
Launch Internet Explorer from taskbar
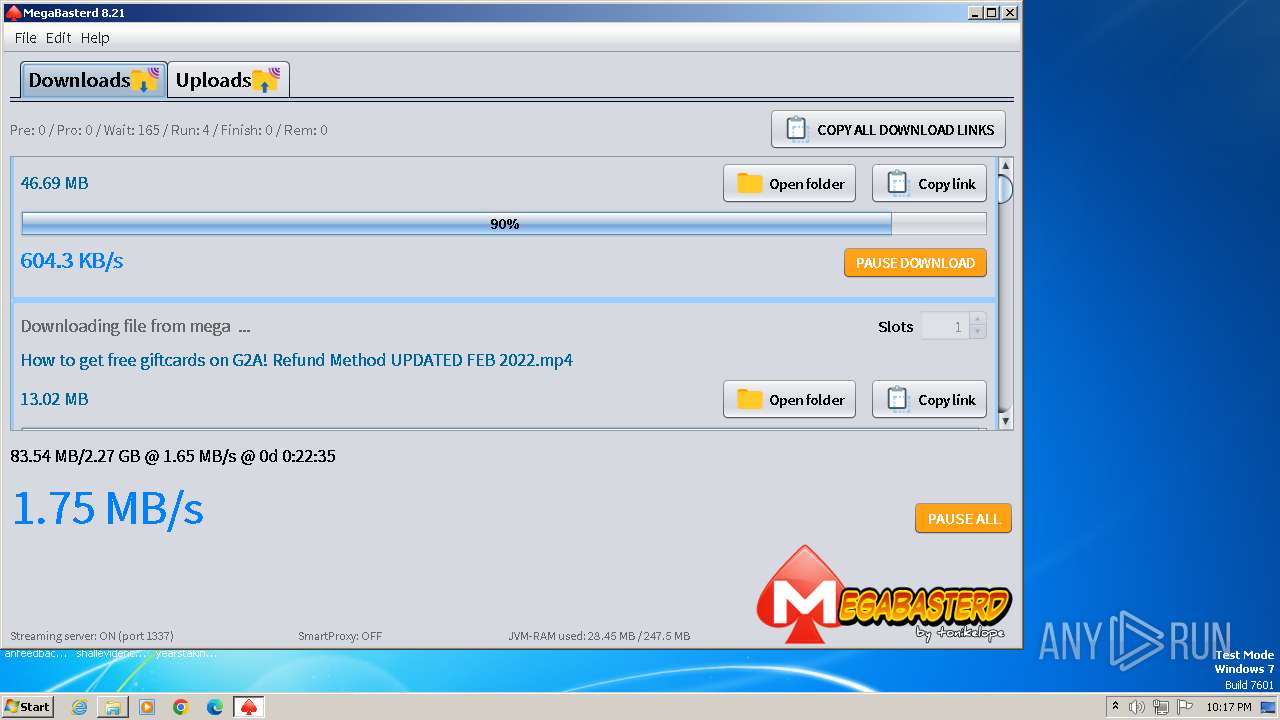click(79, 707)
